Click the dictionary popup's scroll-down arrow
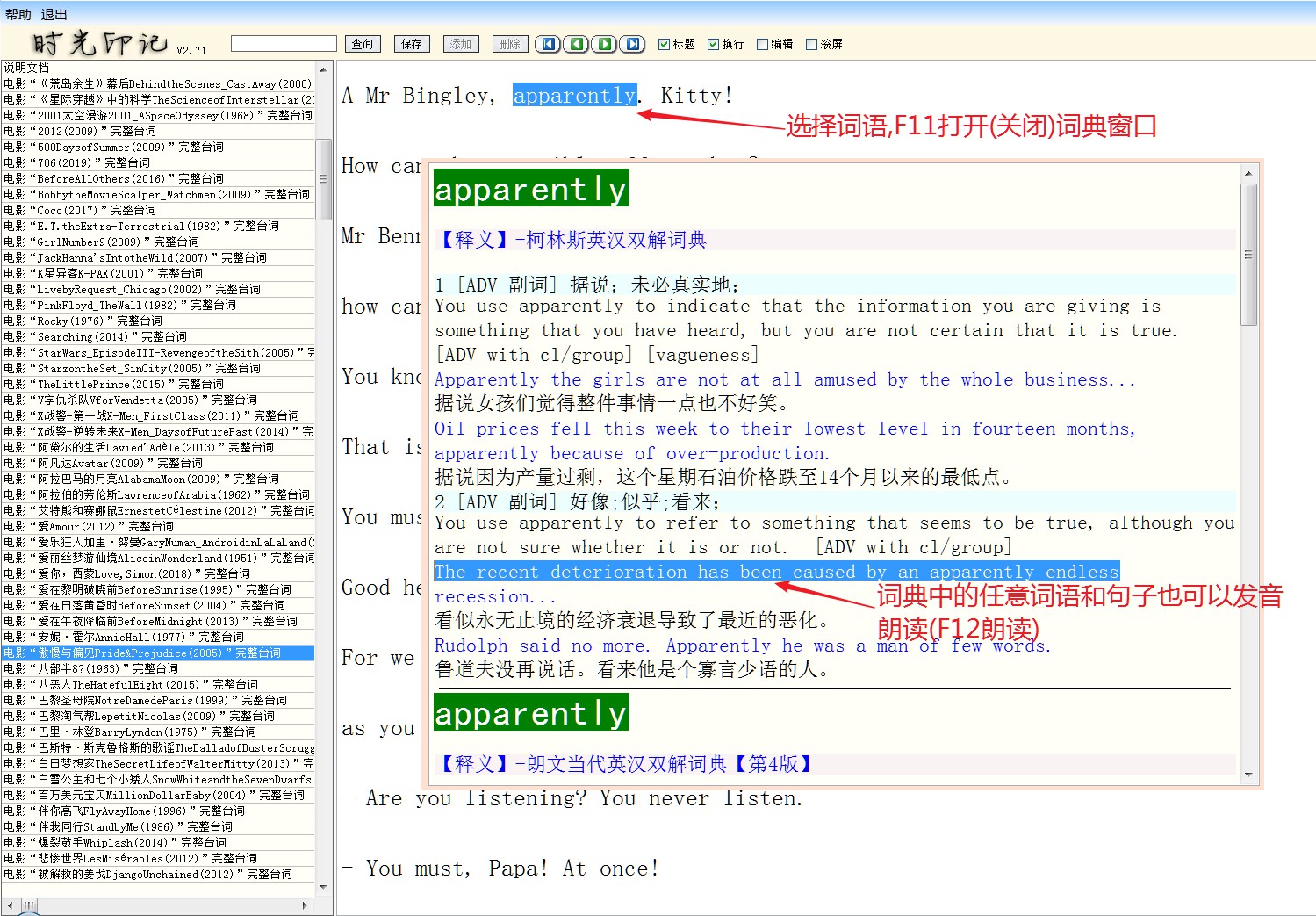The width and height of the screenshot is (1316, 916). pos(1248,775)
